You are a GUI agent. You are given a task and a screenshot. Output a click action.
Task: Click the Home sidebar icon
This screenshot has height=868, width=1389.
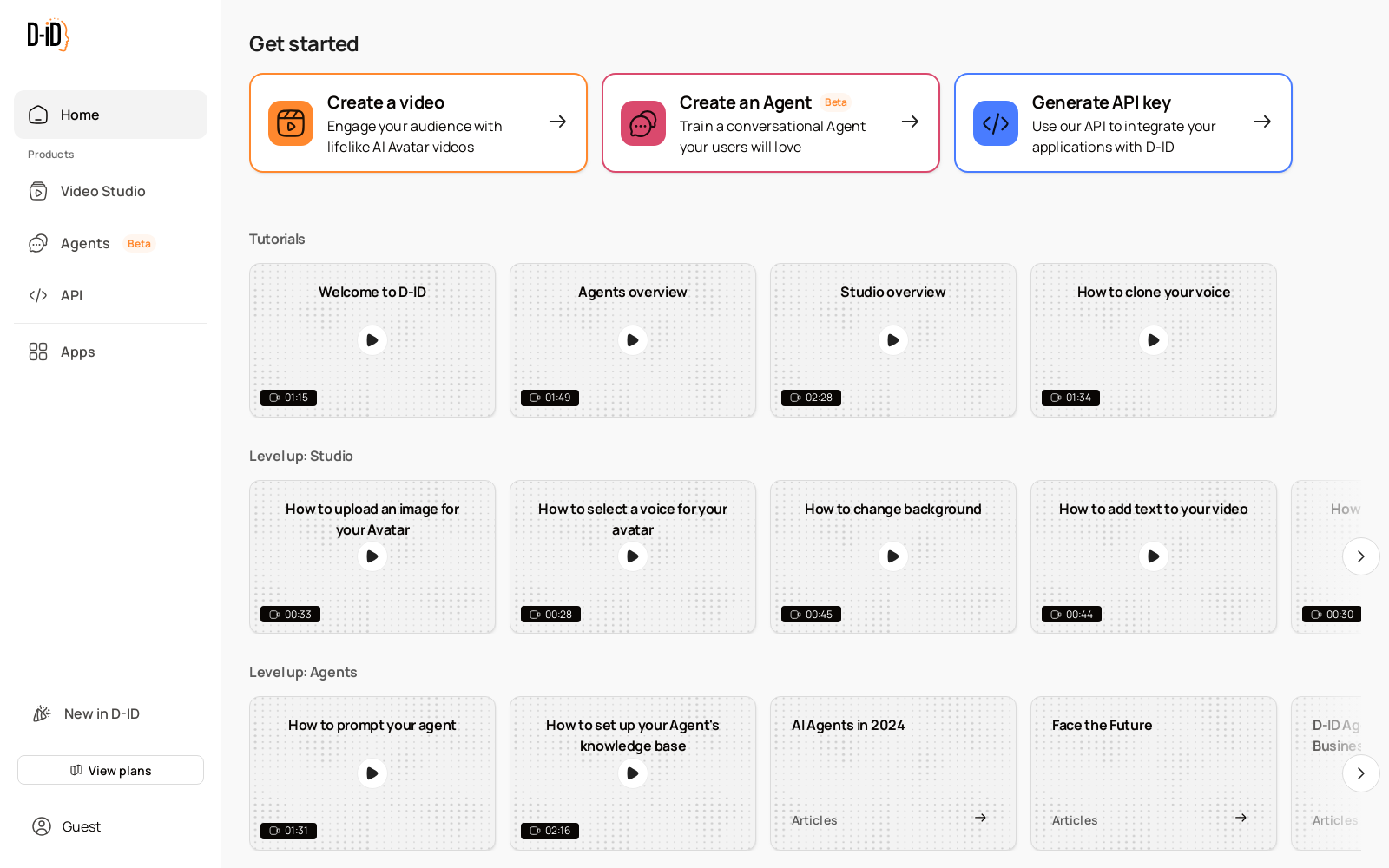coord(38,115)
